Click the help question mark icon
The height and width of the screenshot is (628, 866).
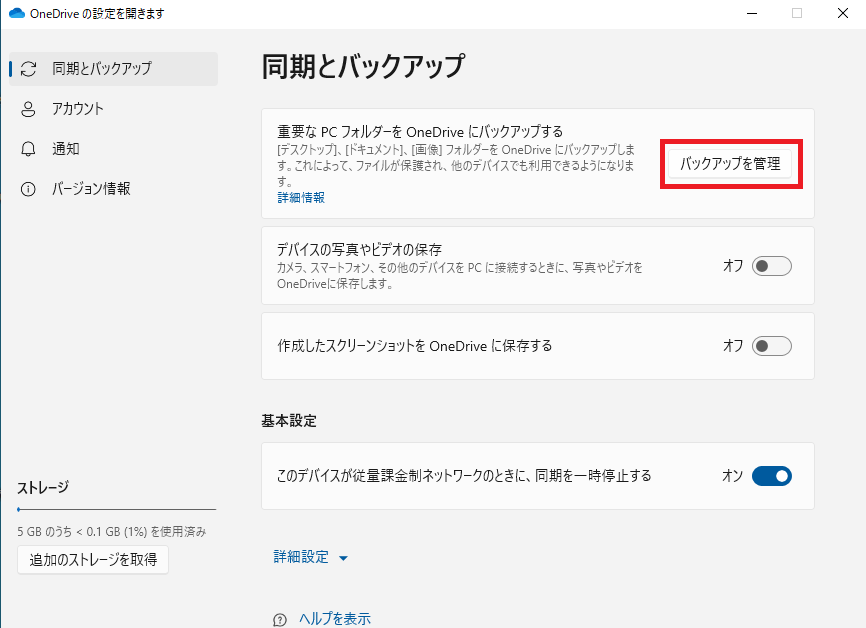(x=280, y=620)
